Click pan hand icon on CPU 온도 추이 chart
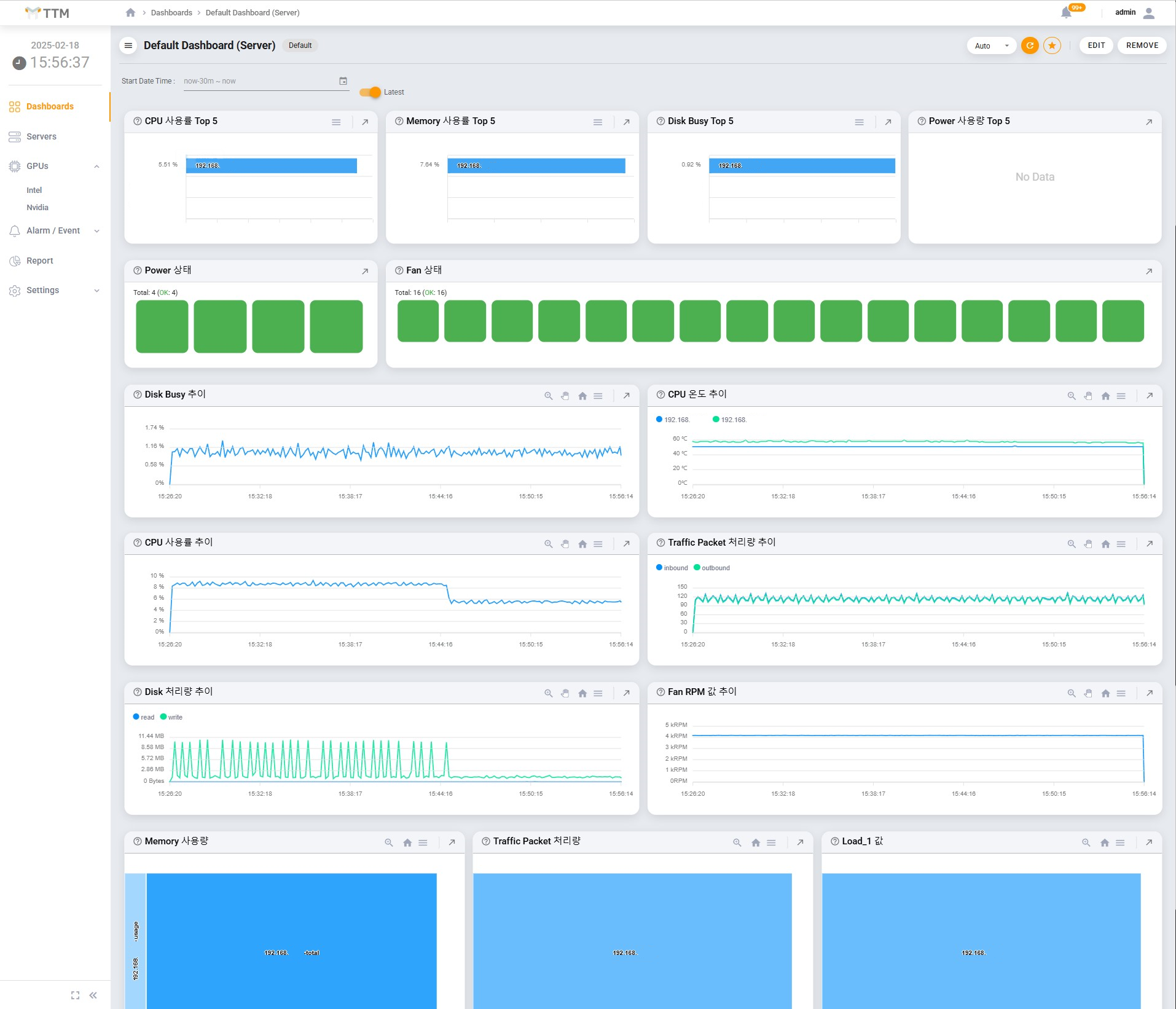The image size is (1176, 1009). pos(1088,396)
